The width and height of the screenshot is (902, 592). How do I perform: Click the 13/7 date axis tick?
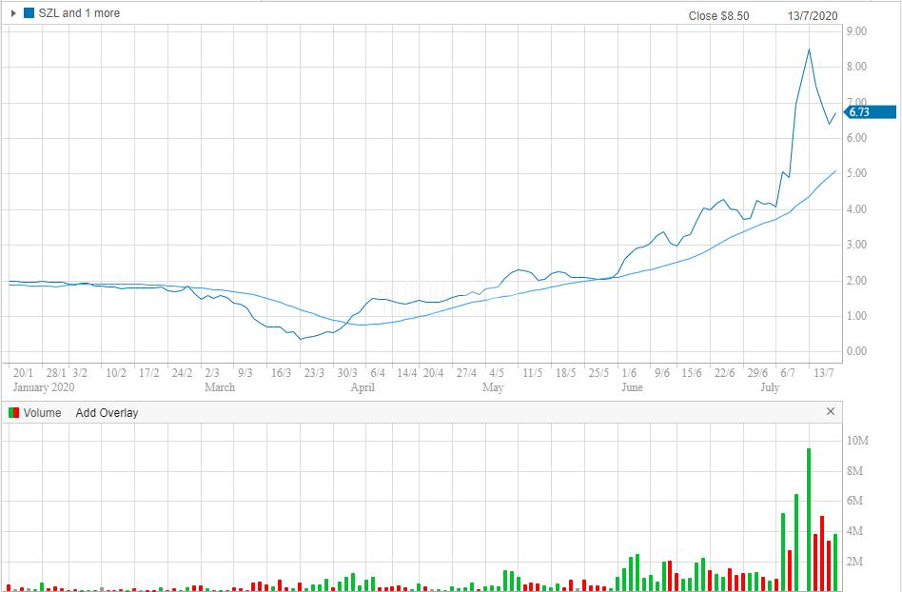pyautogui.click(x=826, y=373)
